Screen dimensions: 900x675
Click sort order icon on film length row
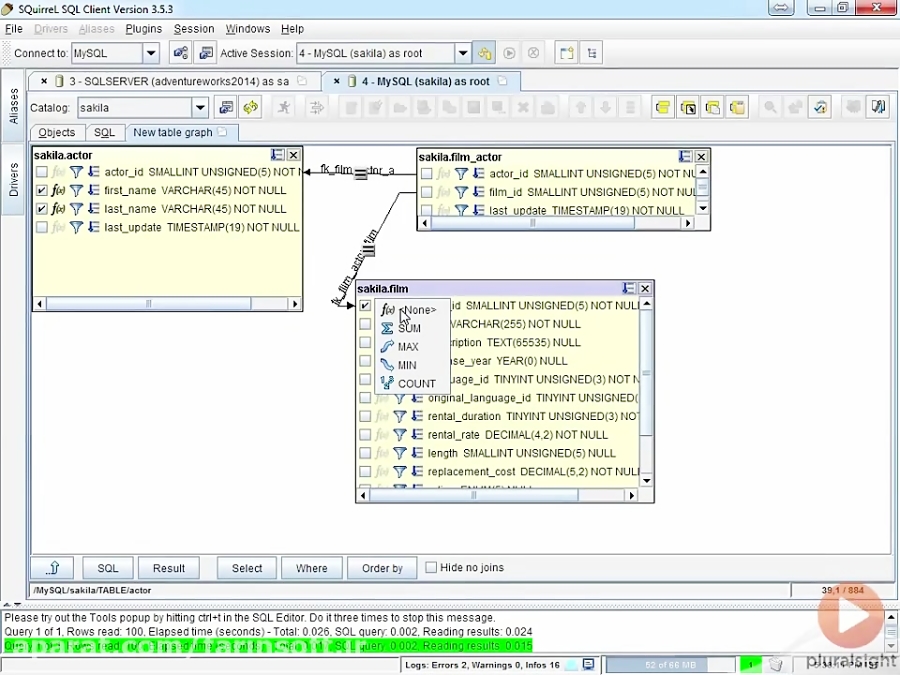coord(417,453)
